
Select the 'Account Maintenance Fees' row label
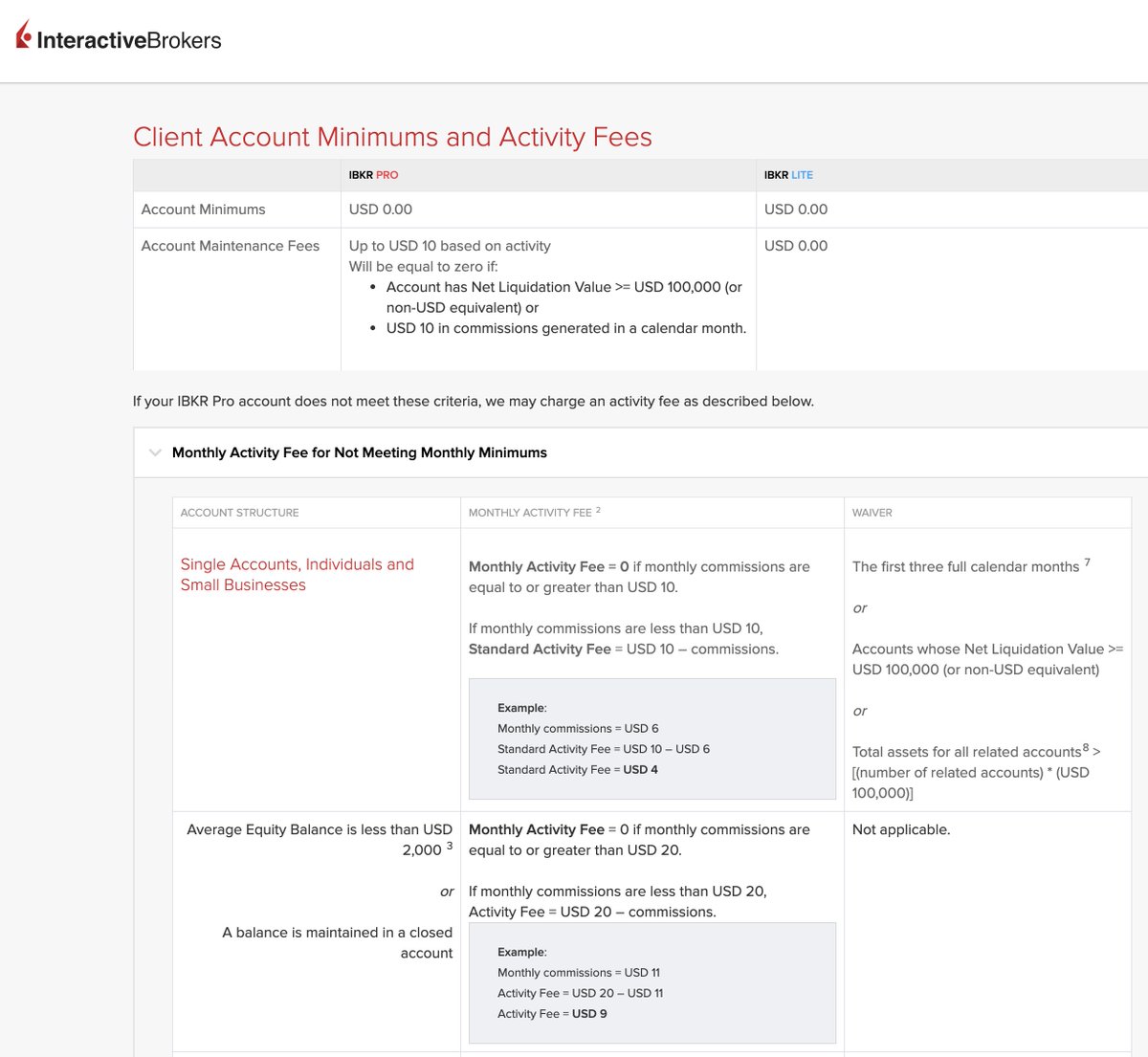[231, 246]
